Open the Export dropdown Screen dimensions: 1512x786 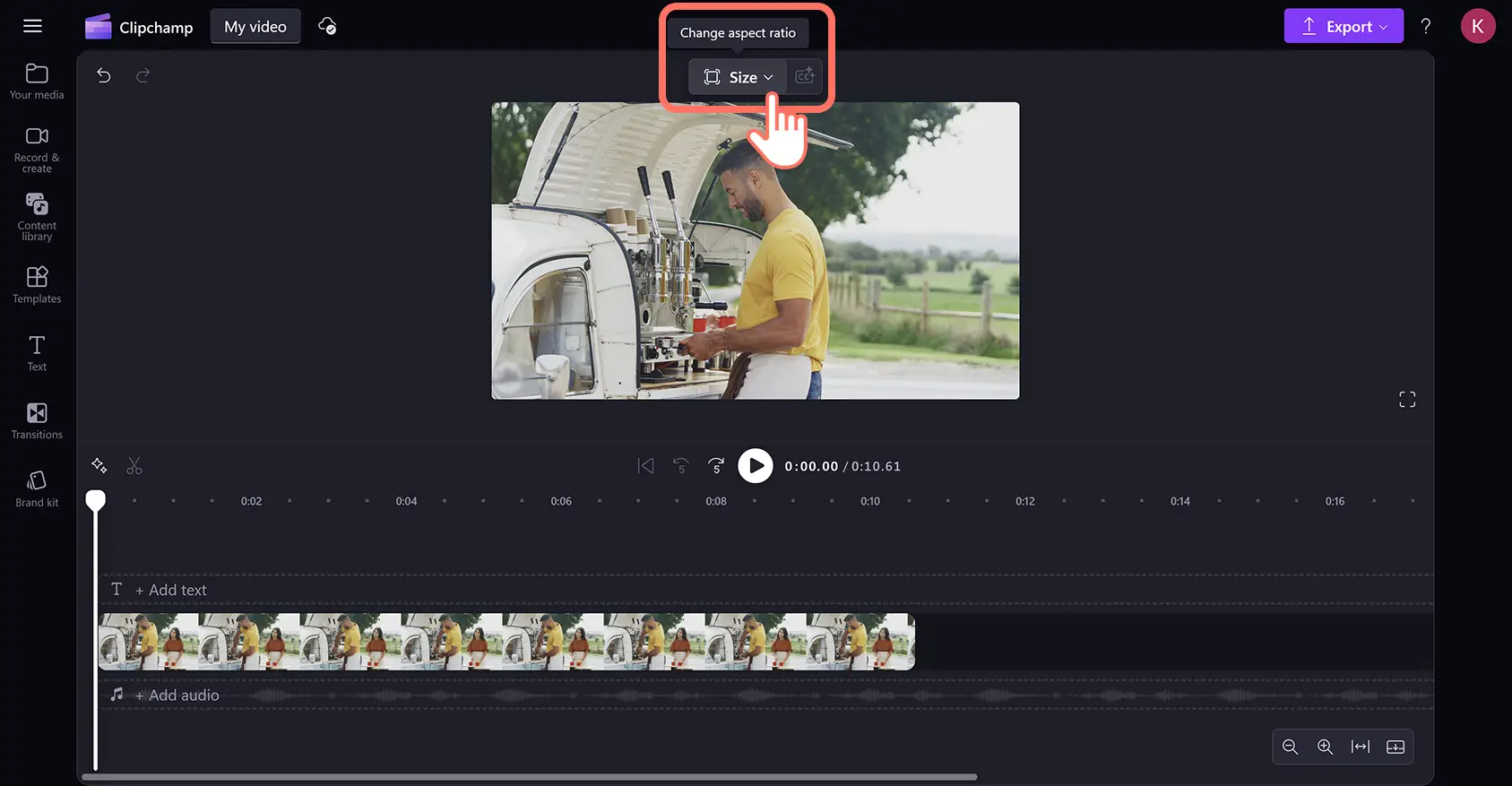click(x=1344, y=26)
